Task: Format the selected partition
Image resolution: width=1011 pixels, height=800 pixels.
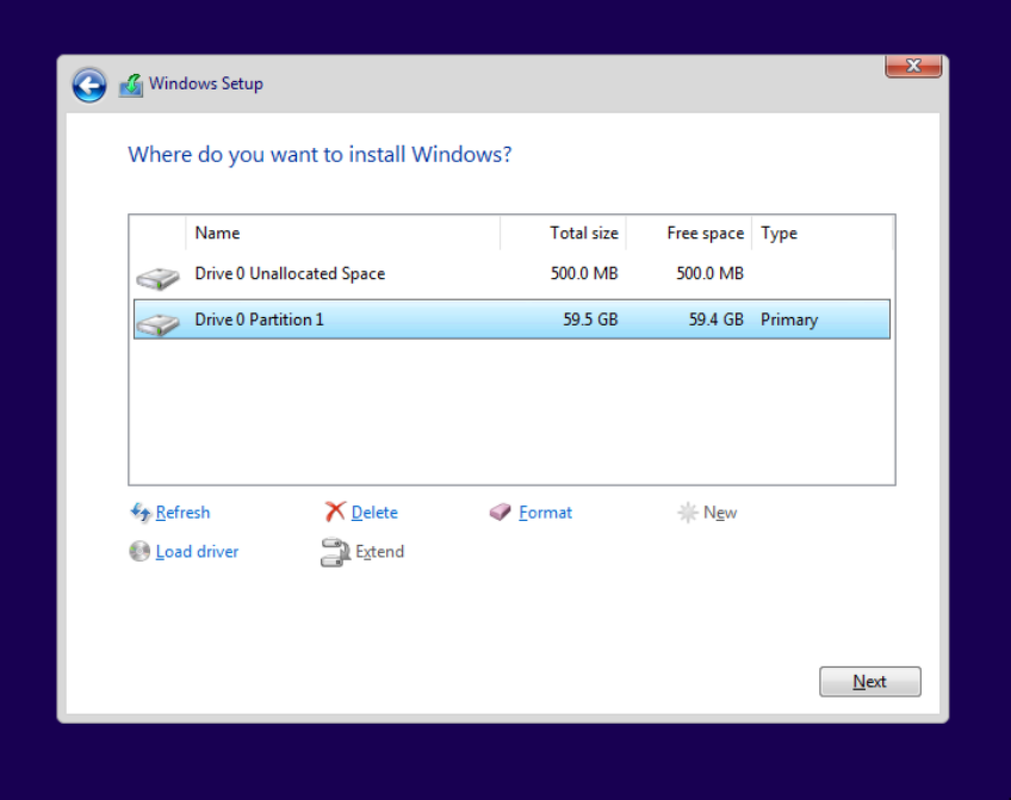Action: point(545,512)
